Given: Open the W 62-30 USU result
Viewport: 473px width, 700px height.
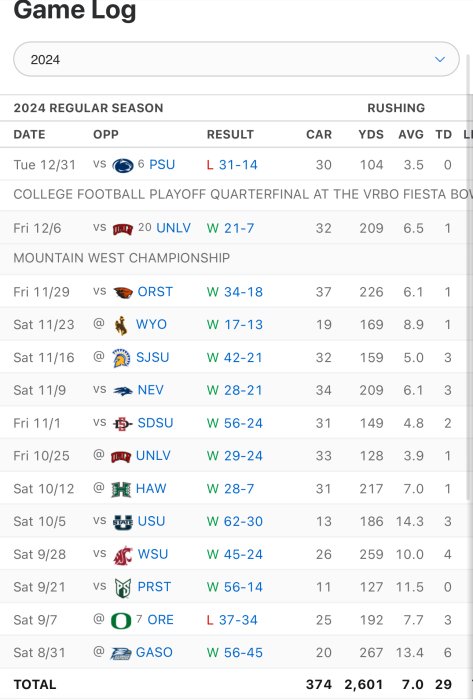Looking at the screenshot, I should (235, 521).
